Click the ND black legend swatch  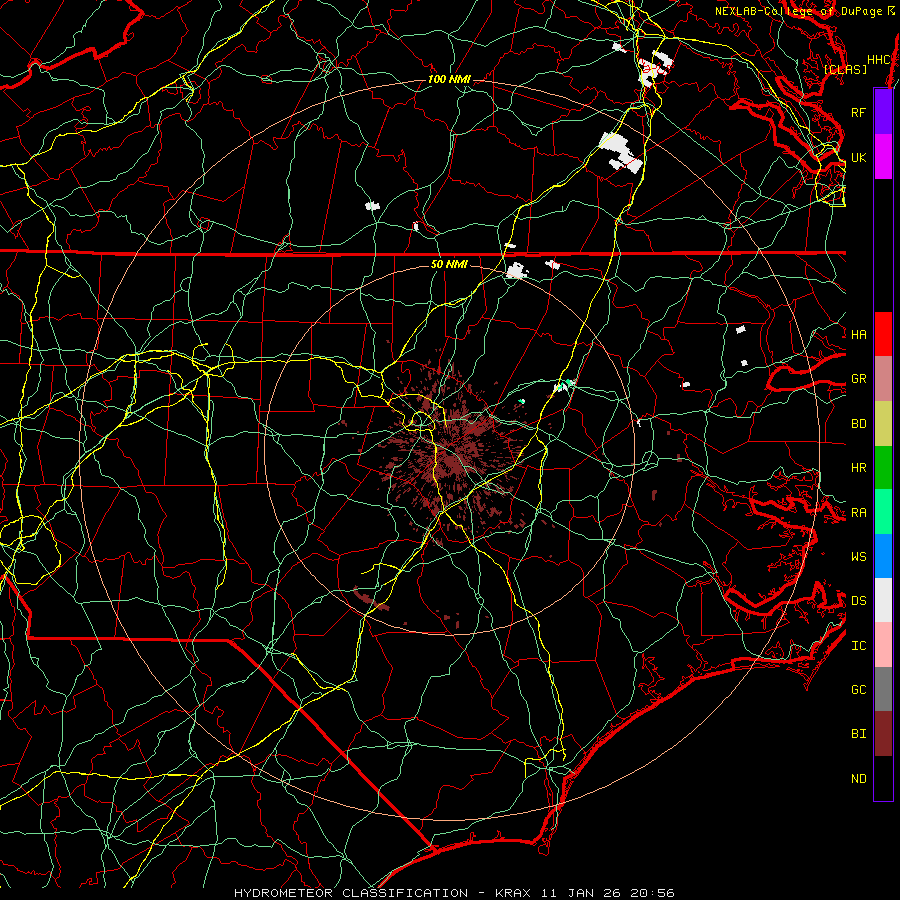tap(883, 778)
